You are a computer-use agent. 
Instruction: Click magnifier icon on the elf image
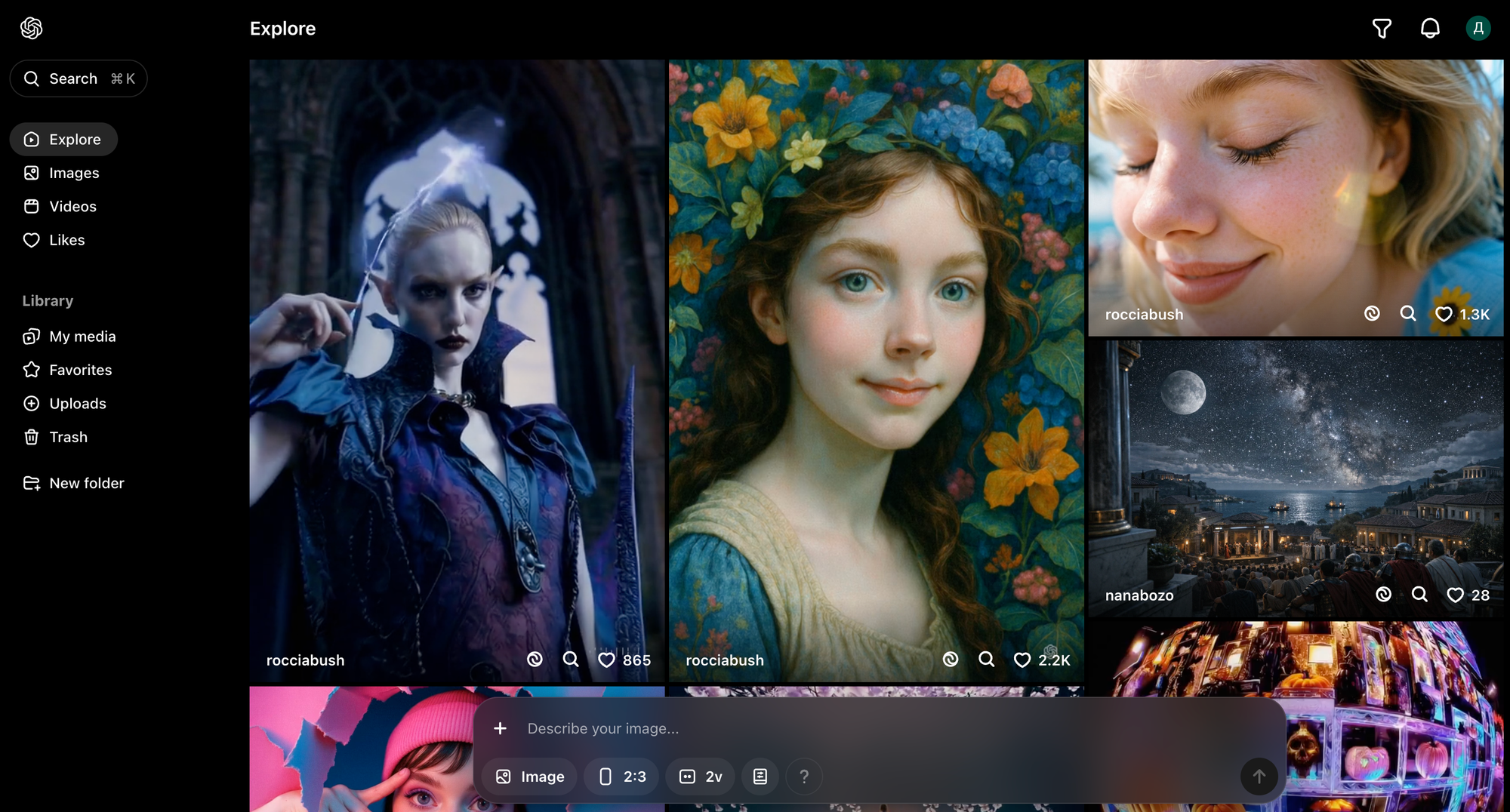(571, 660)
